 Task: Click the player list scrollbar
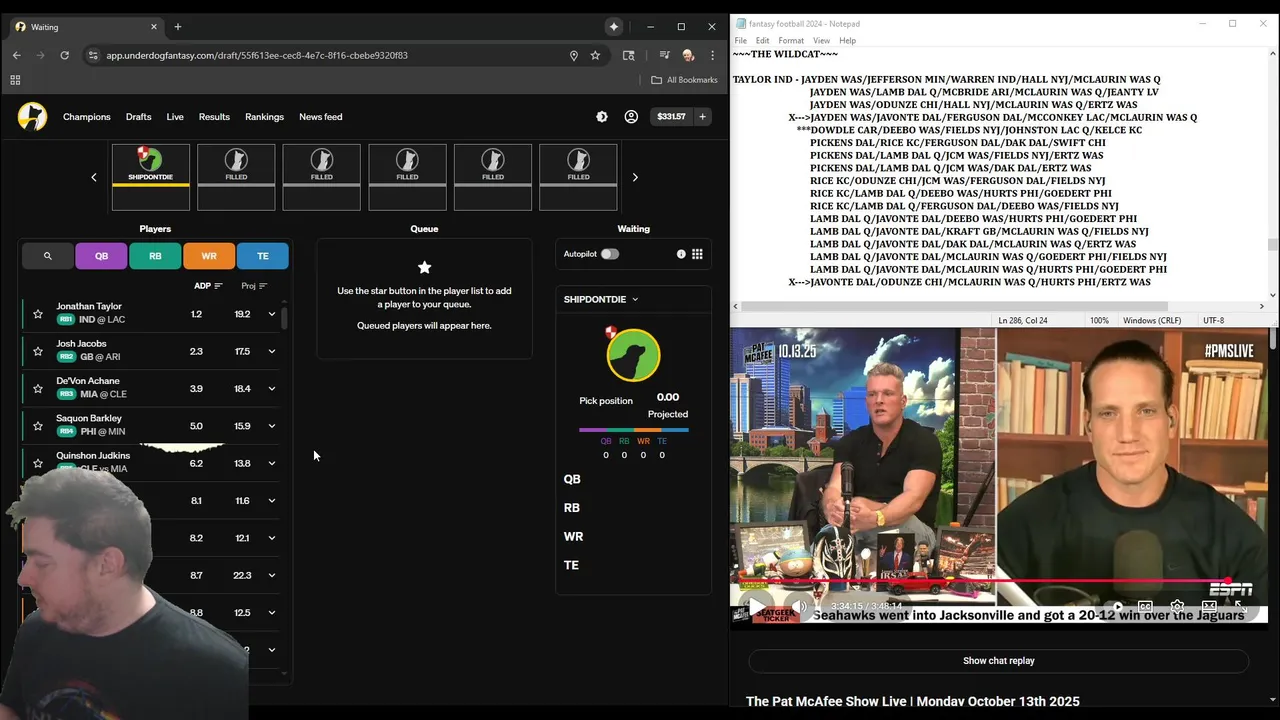click(x=285, y=318)
